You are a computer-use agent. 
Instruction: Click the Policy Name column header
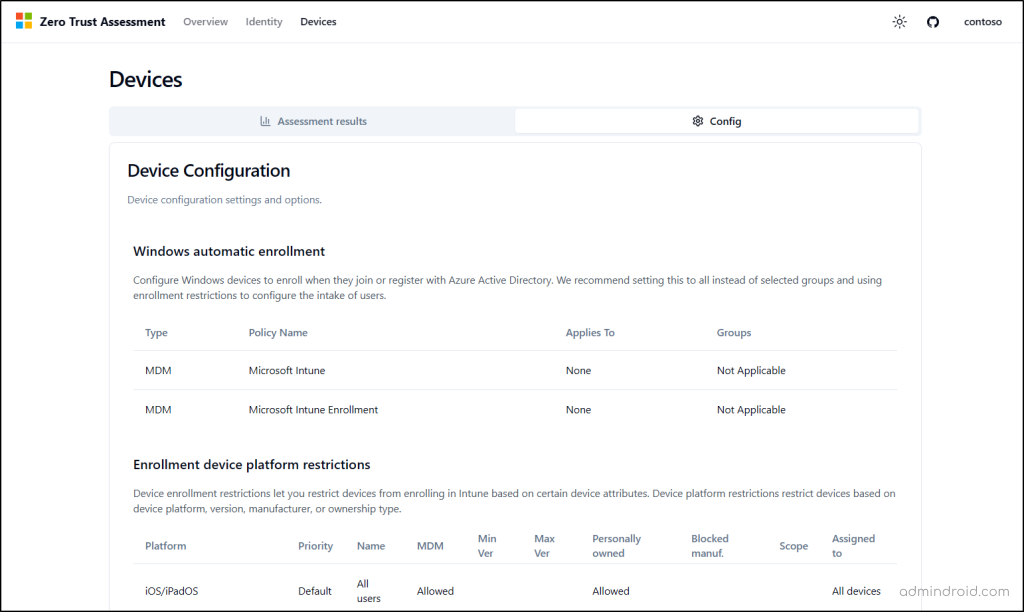pyautogui.click(x=278, y=332)
